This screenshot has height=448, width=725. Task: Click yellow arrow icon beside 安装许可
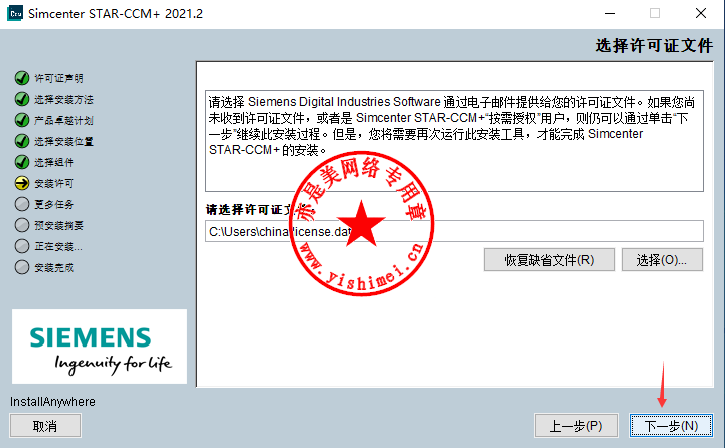coord(22,183)
